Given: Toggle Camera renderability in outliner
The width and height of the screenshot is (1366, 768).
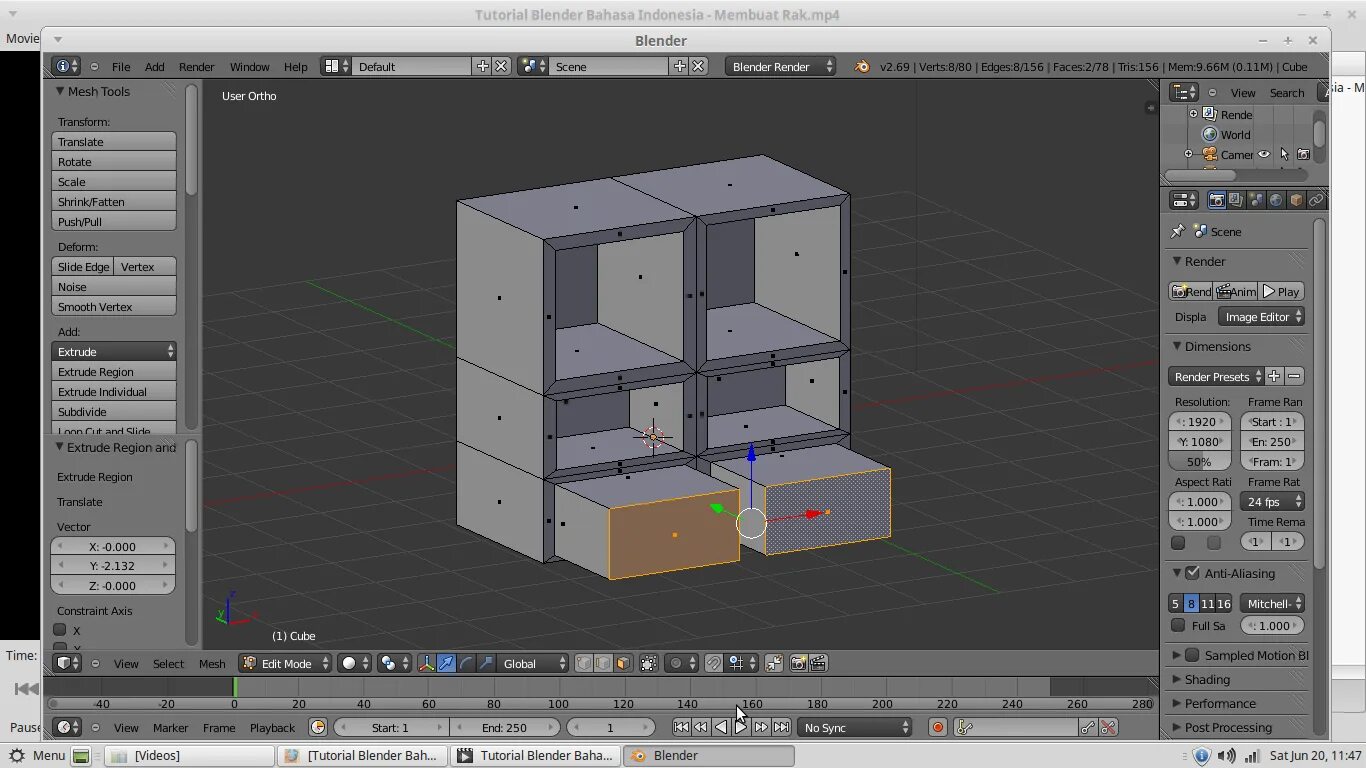Looking at the screenshot, I should pos(1303,154).
